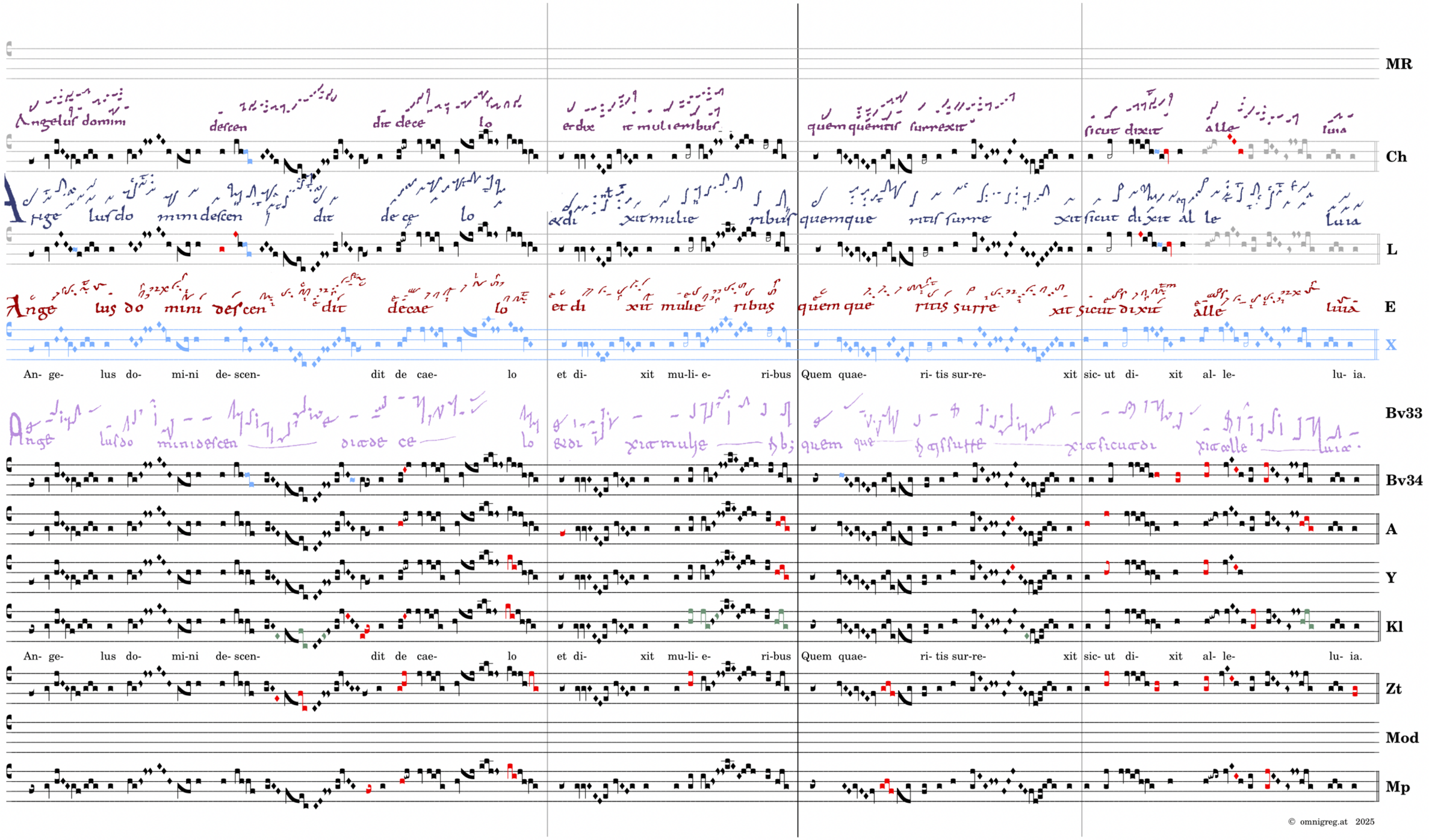
Task: Select the Ch manuscript label
Action: (1396, 157)
